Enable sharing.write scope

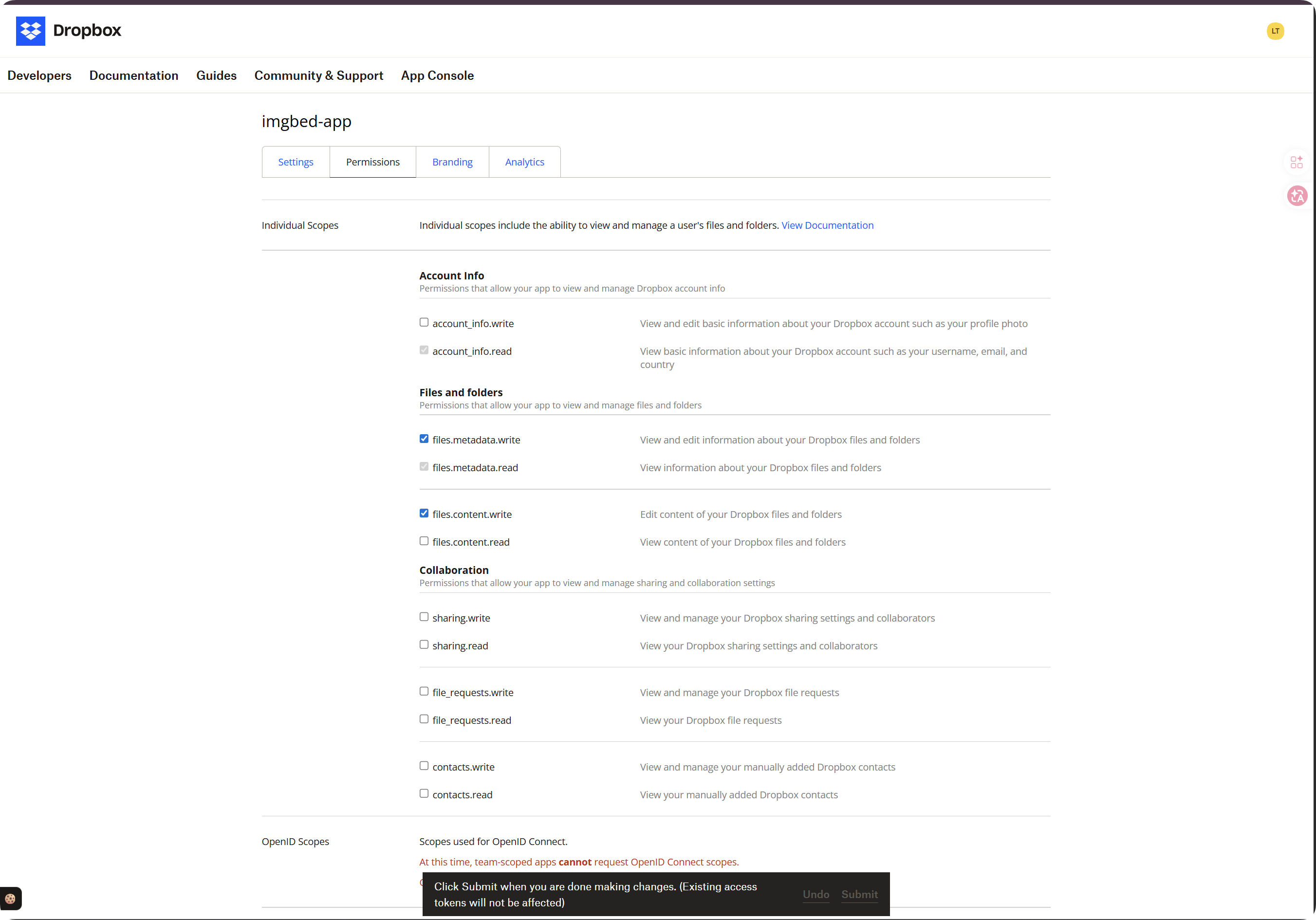(x=424, y=617)
